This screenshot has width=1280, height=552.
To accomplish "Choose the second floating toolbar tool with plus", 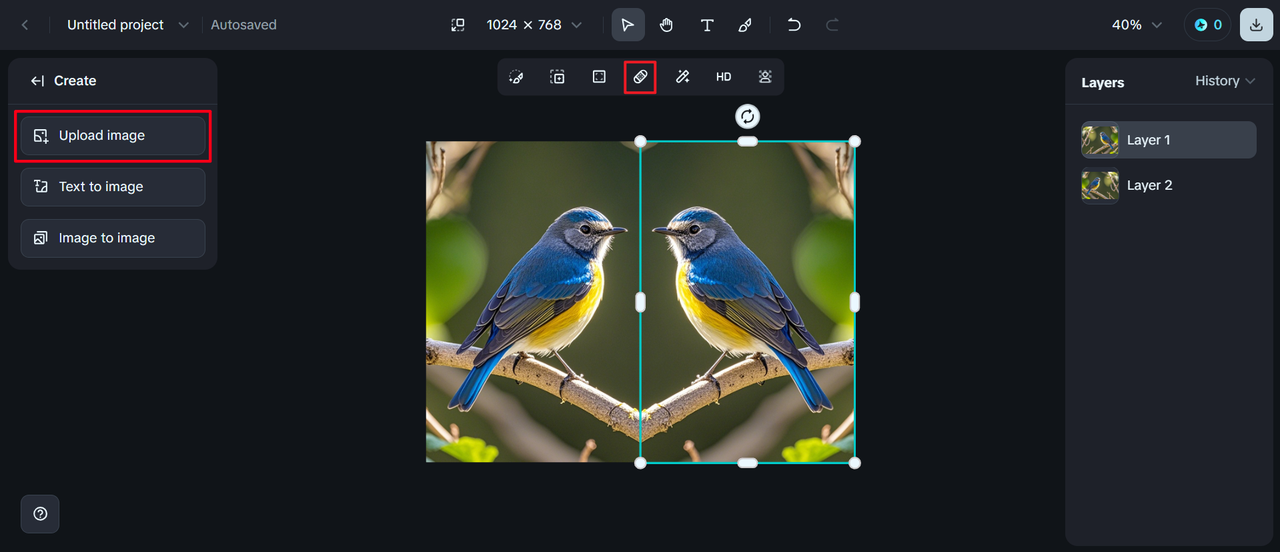I will pyautogui.click(x=558, y=77).
